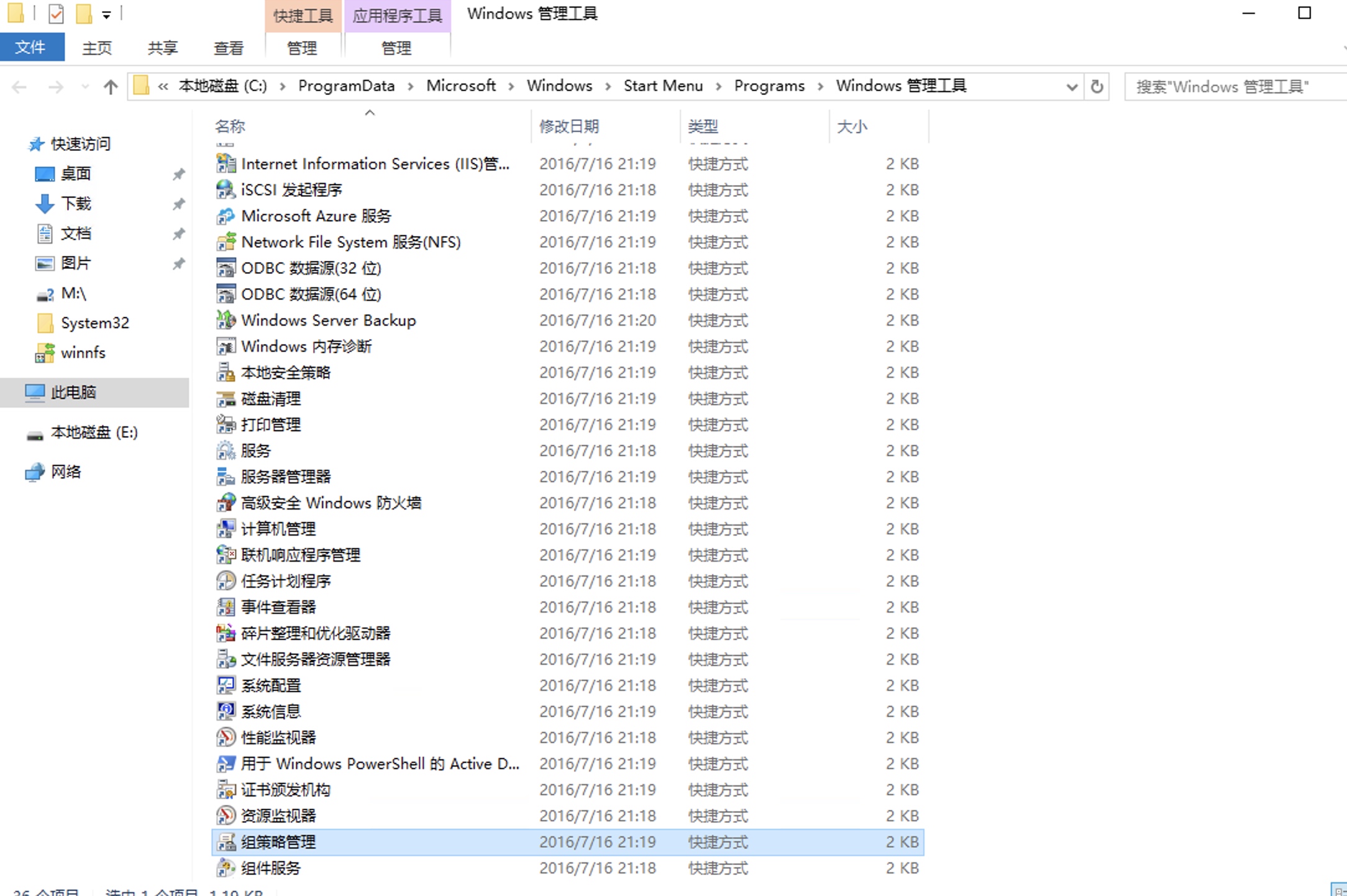Click the 服务 gear icon
1347x896 pixels.
(x=226, y=450)
